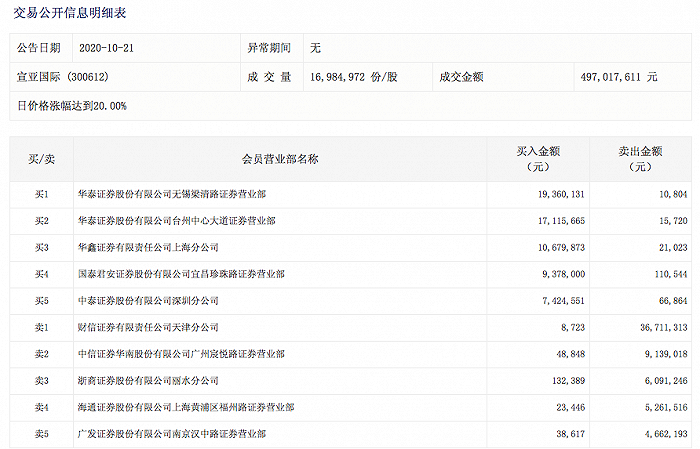Screen dimensions: 700x449
Task: Click the 买/卖 column header
Action: pyautogui.click(x=42, y=159)
